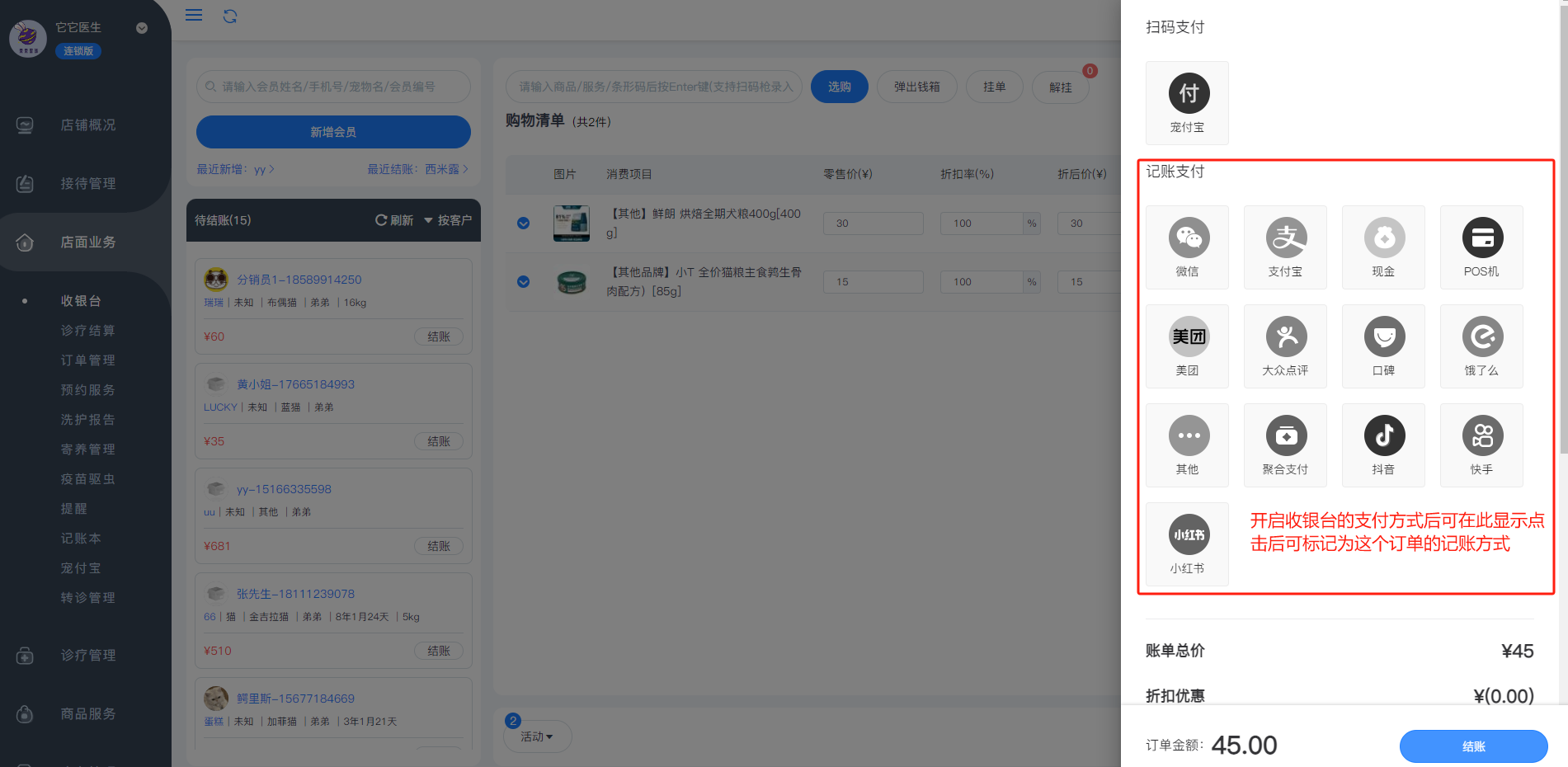Toggle checkbox for 小T 全价猫粮 item
Image resolution: width=1568 pixels, height=767 pixels.
pos(523,282)
